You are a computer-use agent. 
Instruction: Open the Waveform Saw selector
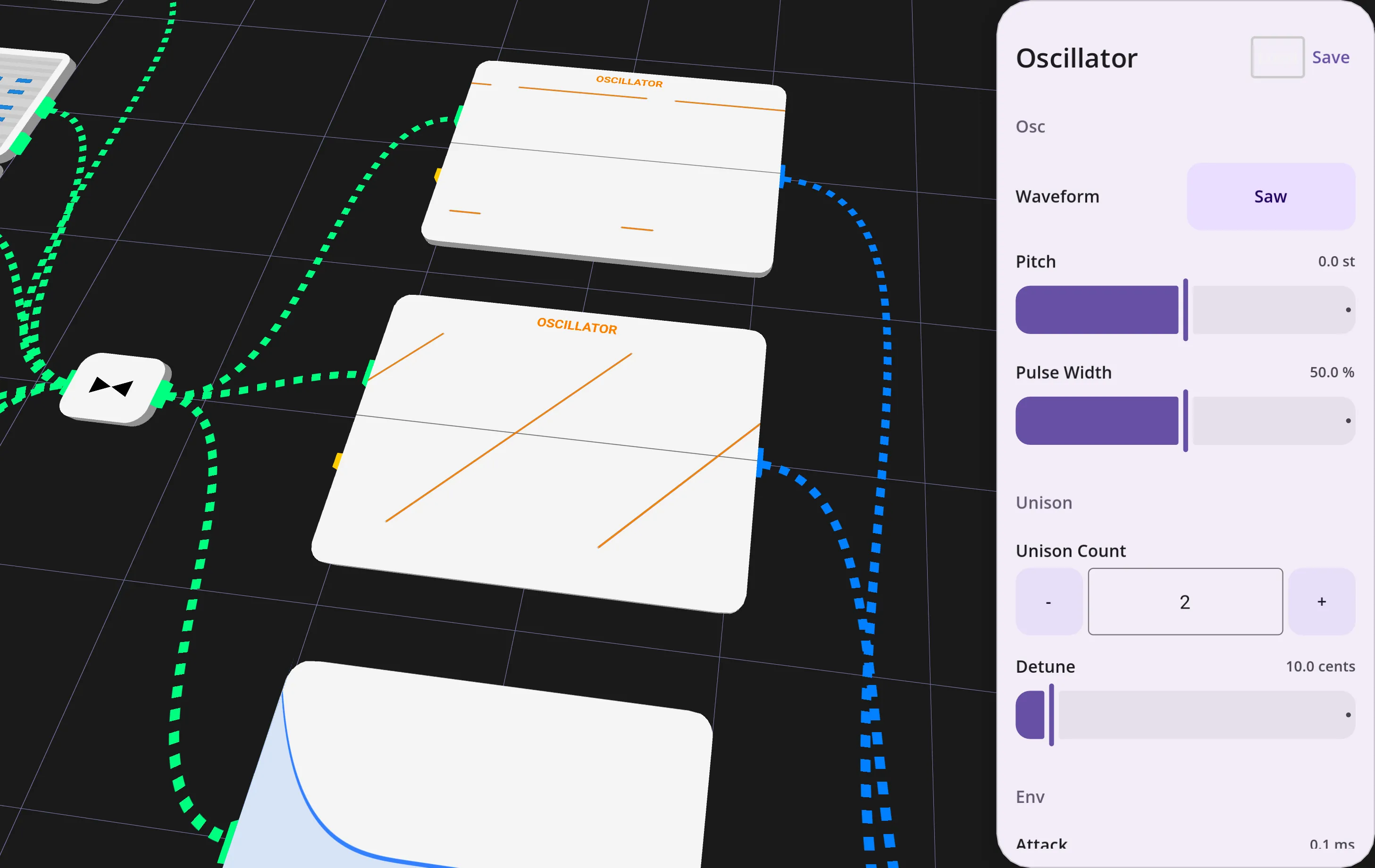[x=1271, y=196]
